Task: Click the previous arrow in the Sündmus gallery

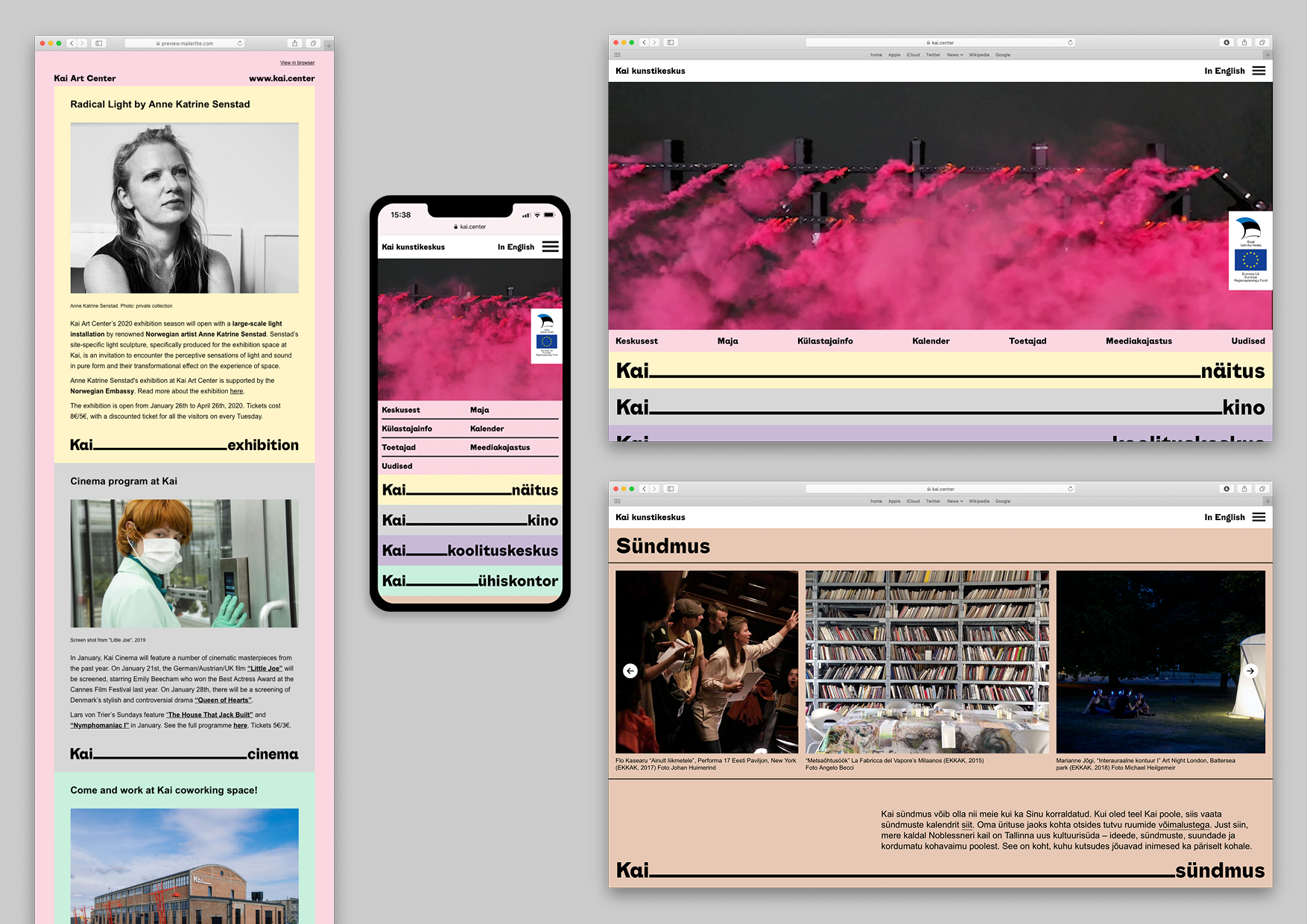Action: click(630, 671)
